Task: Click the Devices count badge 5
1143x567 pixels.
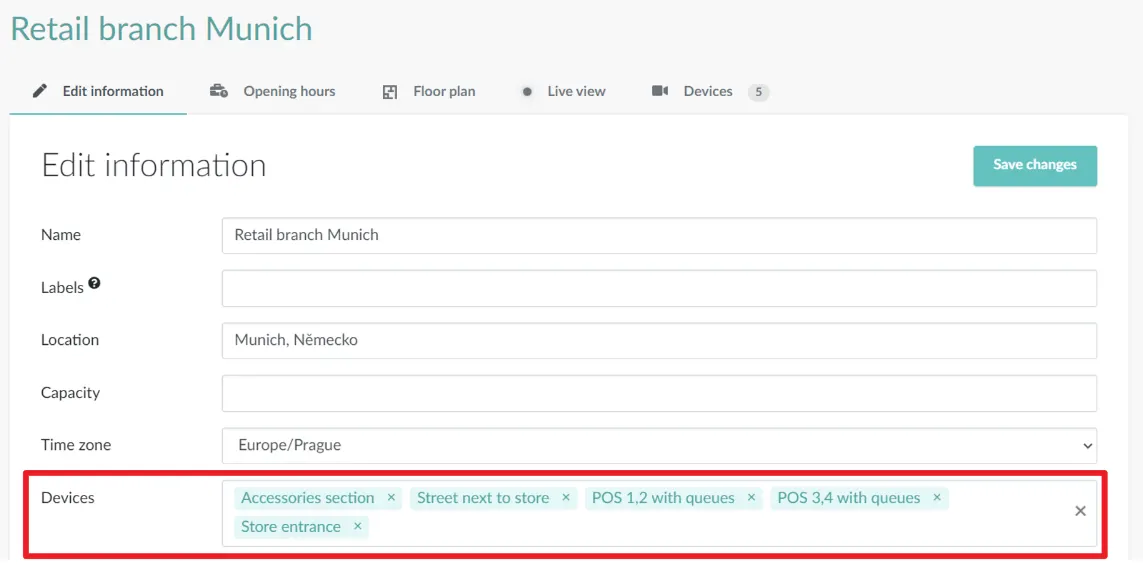Action: pyautogui.click(x=759, y=92)
